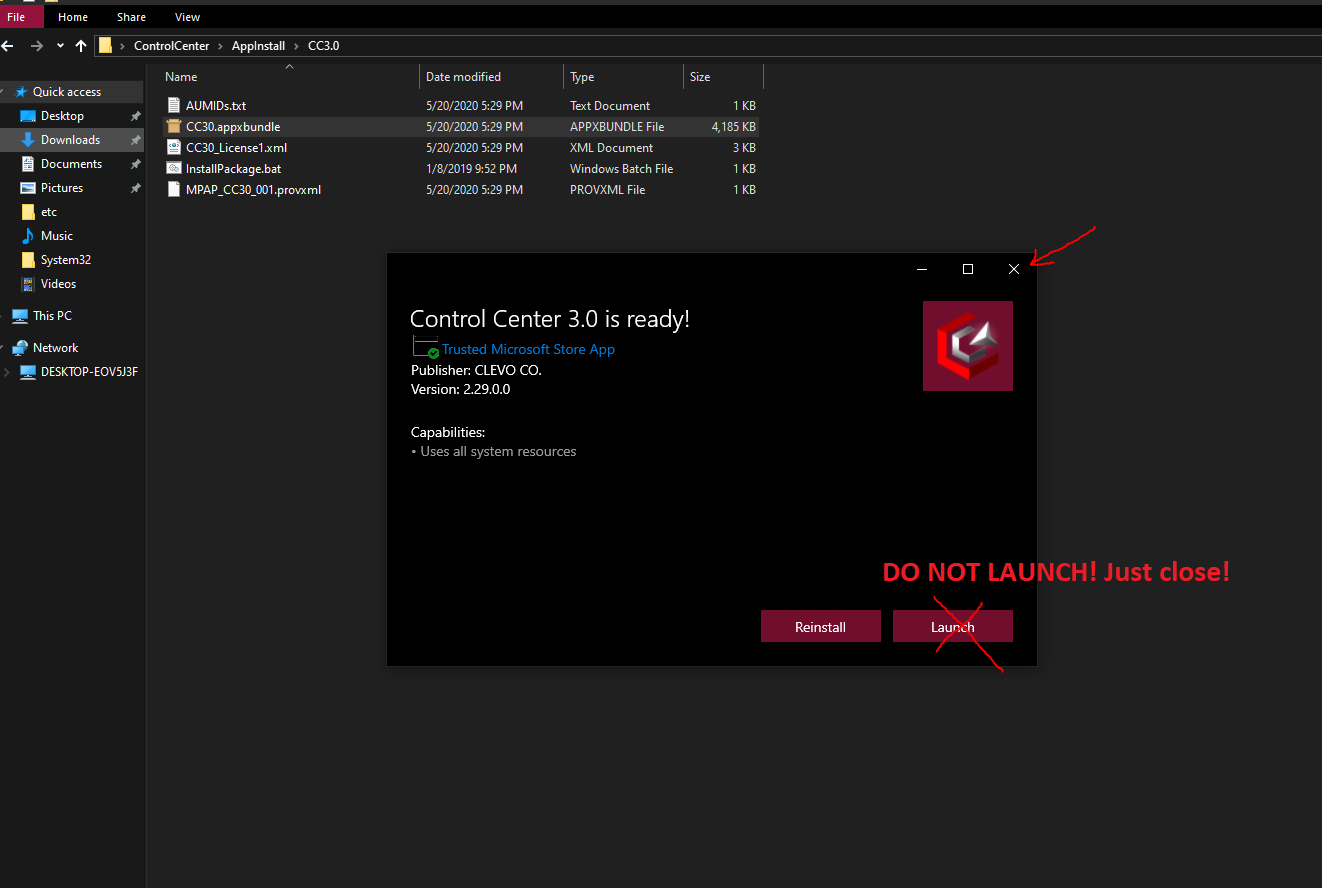Viewport: 1322px width, 888px height.
Task: Open the File ribbon tab
Action: (17, 17)
